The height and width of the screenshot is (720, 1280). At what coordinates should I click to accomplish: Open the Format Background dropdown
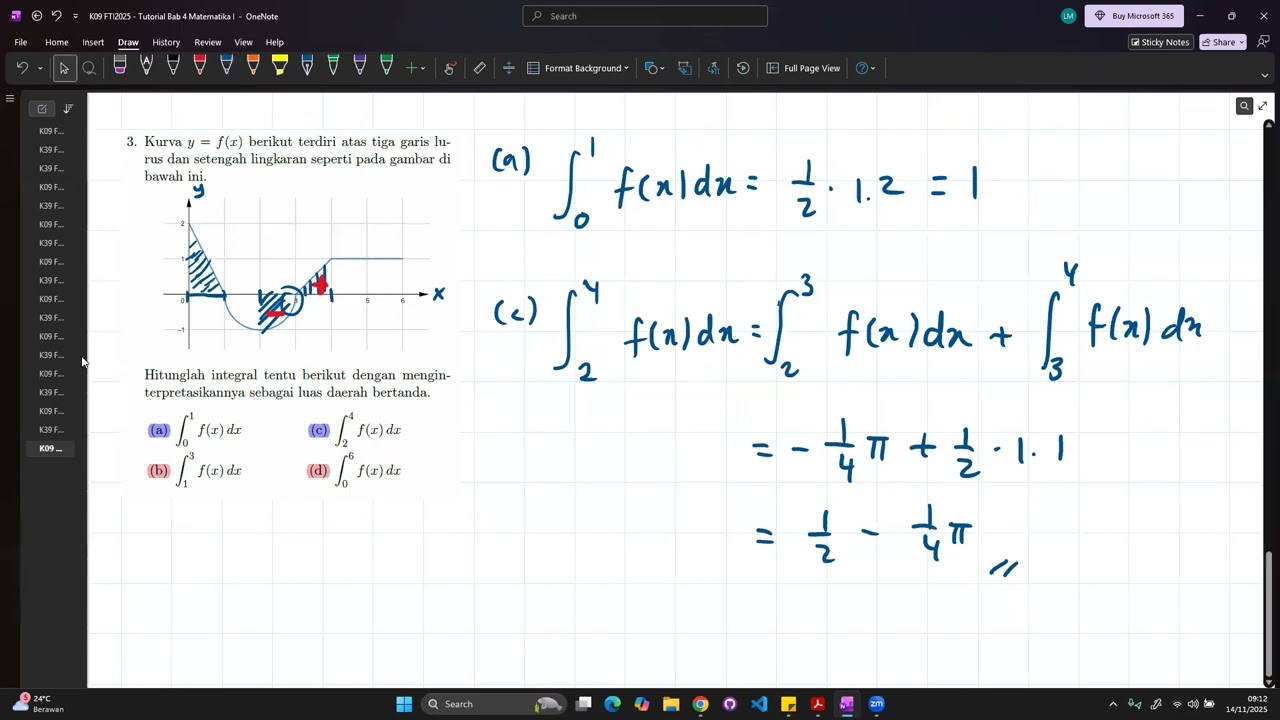[578, 68]
